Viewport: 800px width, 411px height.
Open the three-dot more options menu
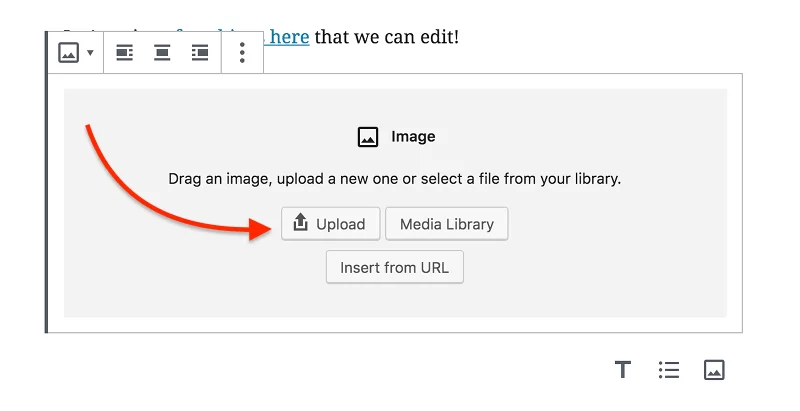point(242,53)
